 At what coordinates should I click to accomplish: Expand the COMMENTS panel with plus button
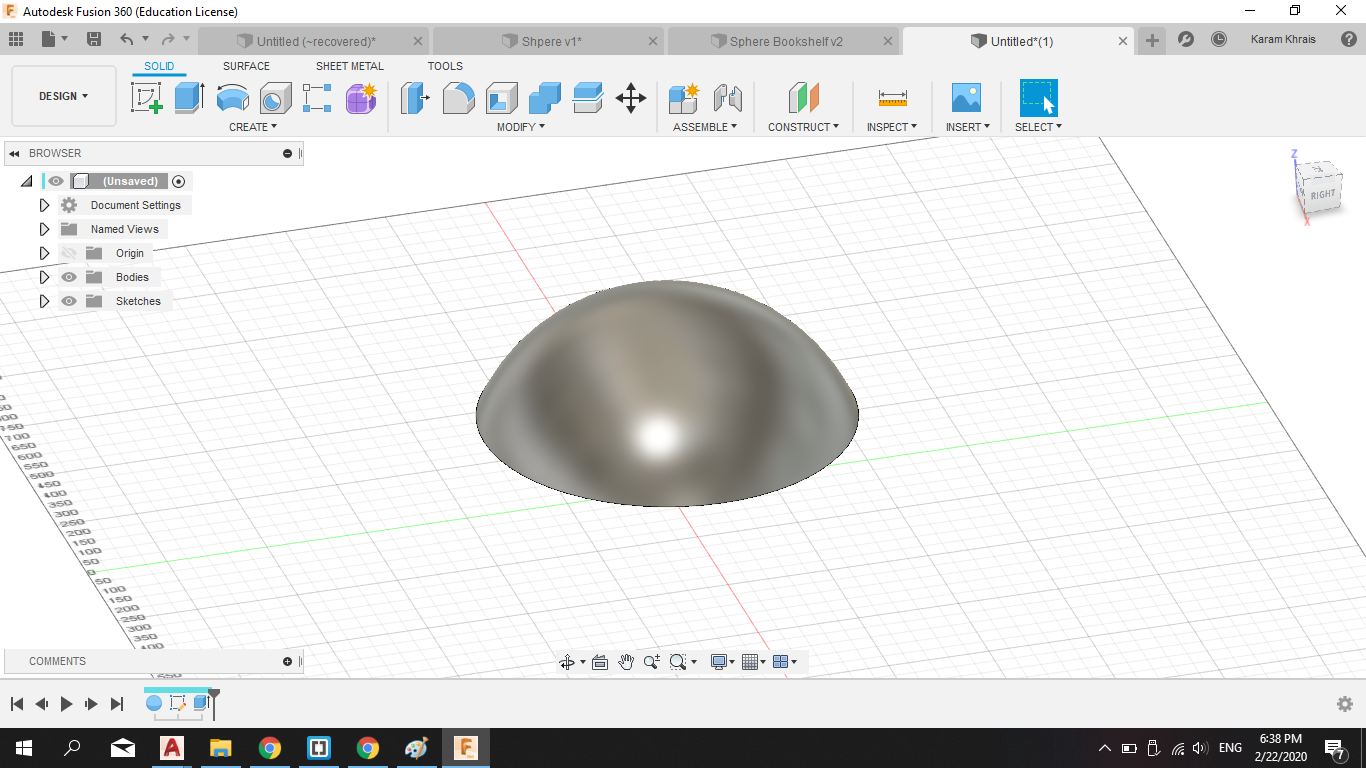point(287,661)
